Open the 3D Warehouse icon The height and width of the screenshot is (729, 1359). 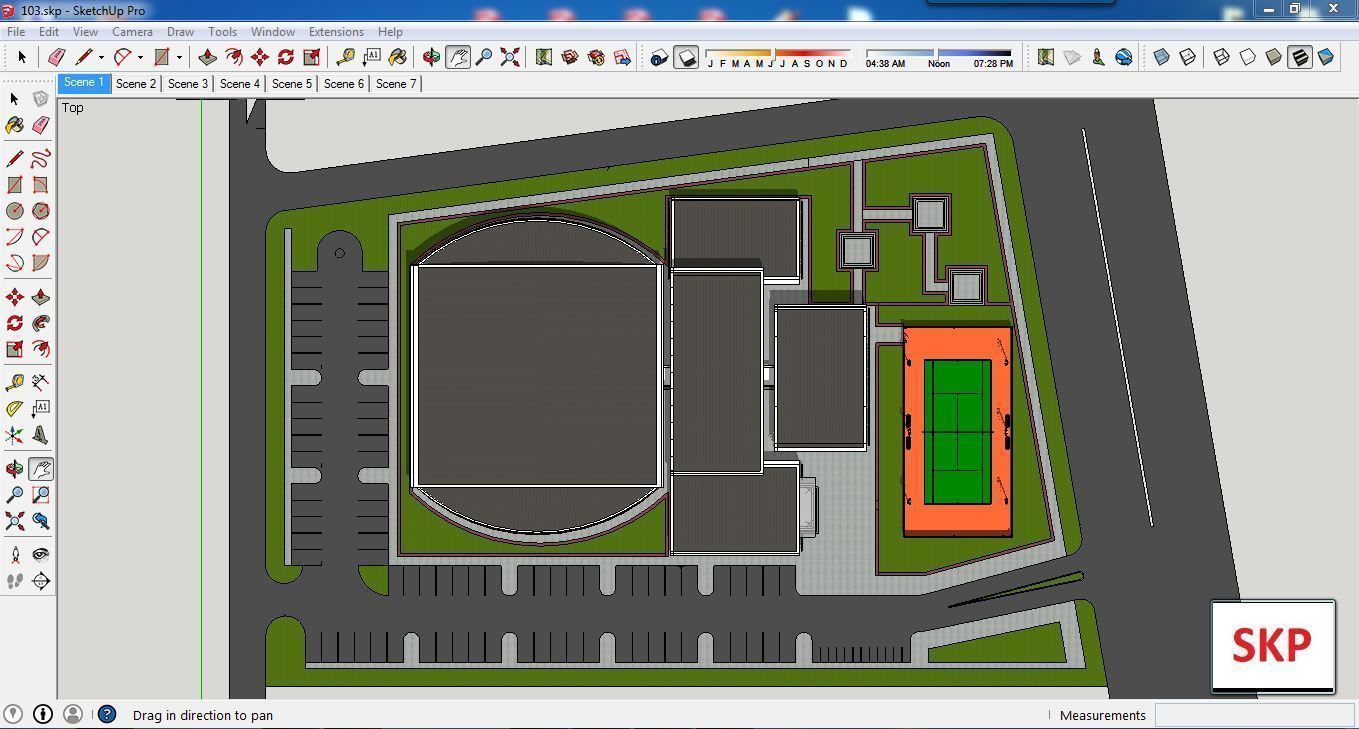click(570, 57)
